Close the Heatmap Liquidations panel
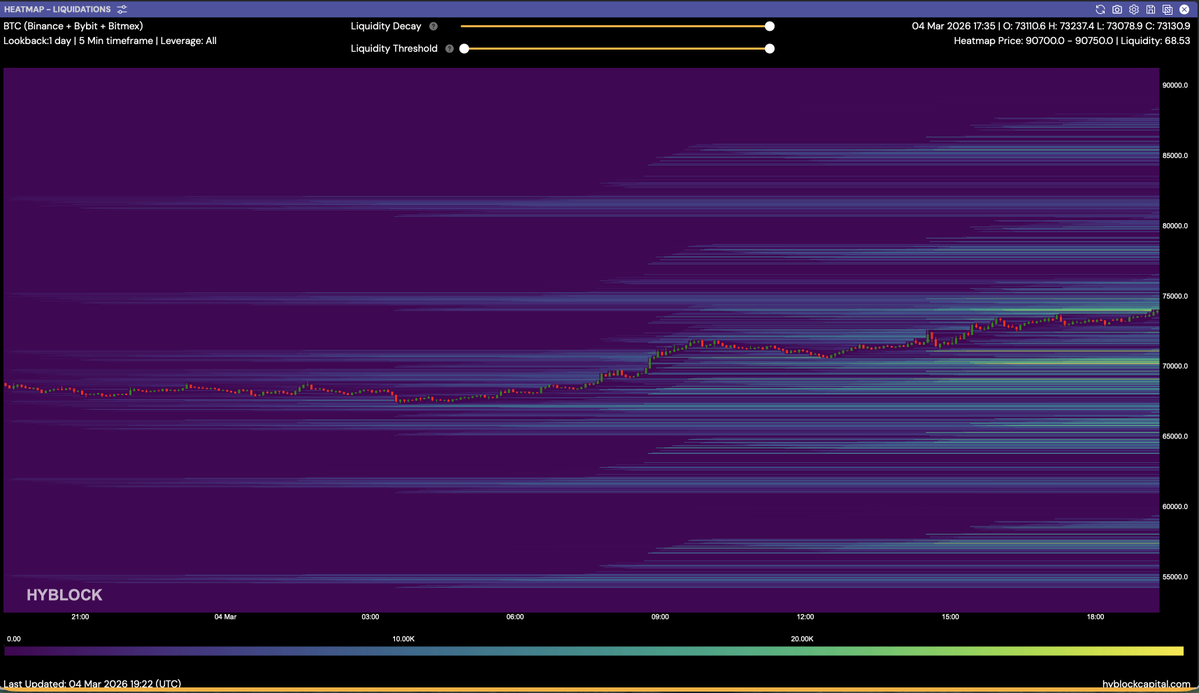The width and height of the screenshot is (1199, 693). pyautogui.click(x=1184, y=9)
